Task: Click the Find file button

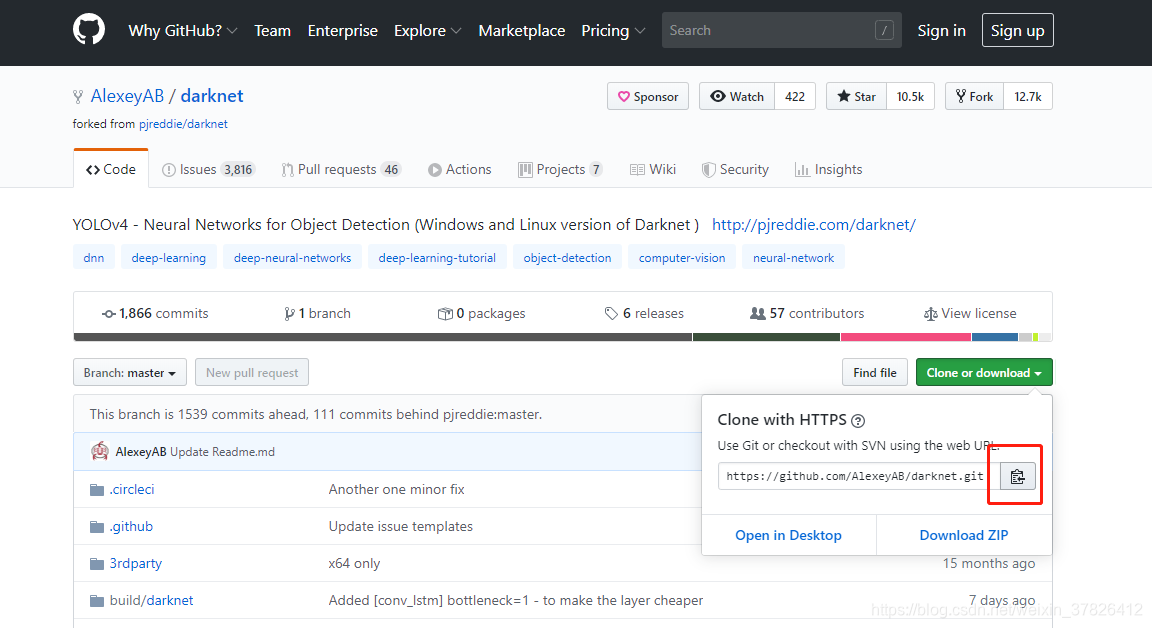Action: coord(875,372)
